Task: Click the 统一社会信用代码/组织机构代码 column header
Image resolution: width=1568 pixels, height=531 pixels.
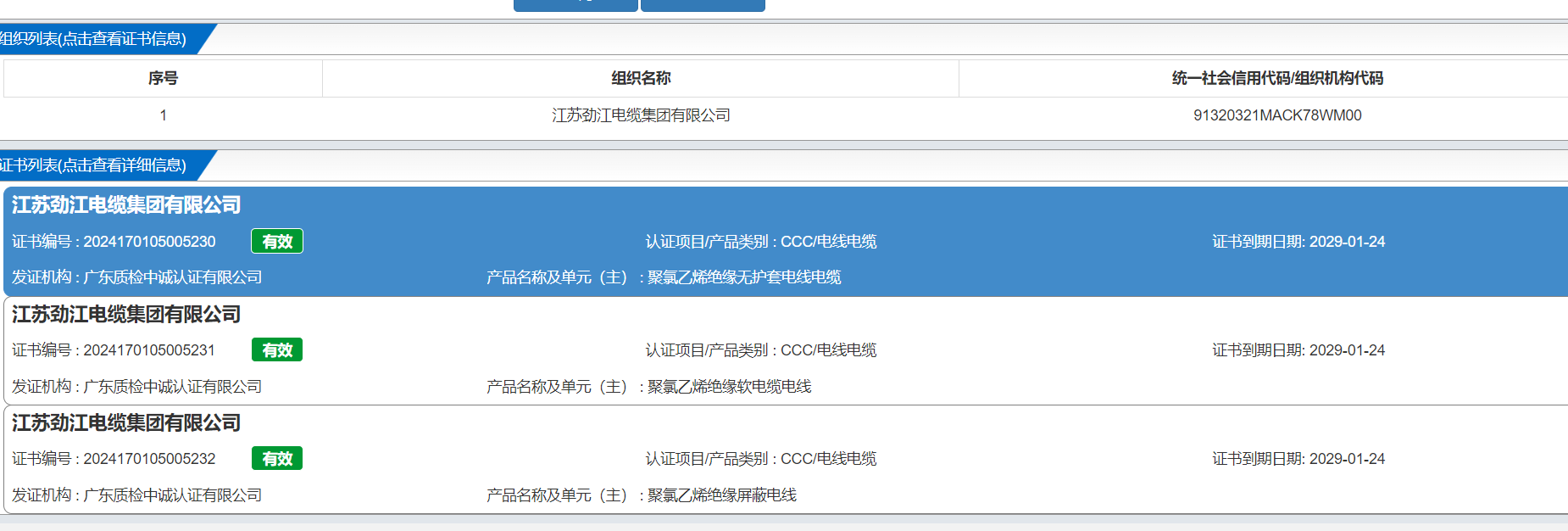Action: 1277,78
